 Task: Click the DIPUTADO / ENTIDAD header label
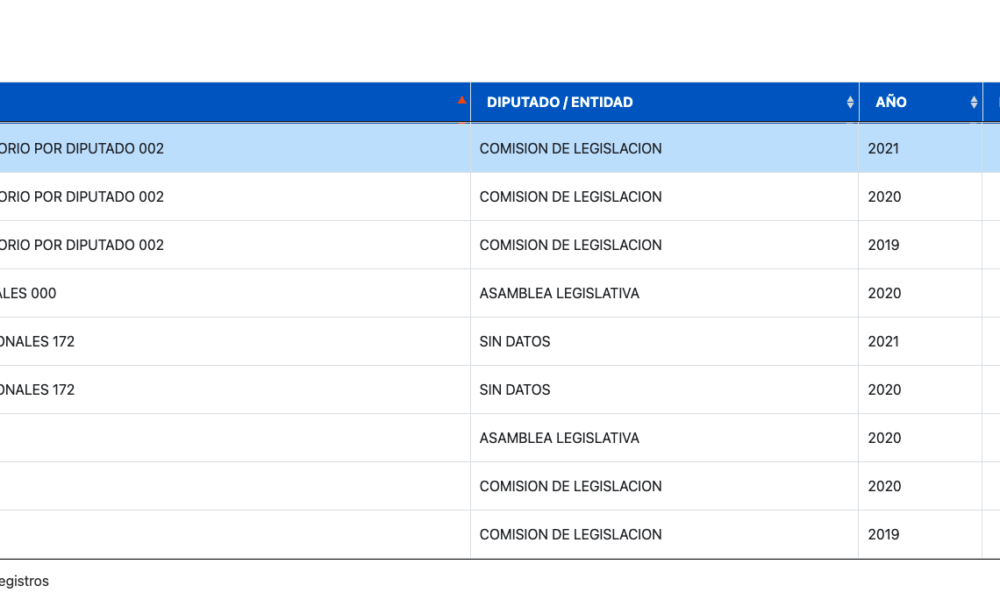point(559,102)
